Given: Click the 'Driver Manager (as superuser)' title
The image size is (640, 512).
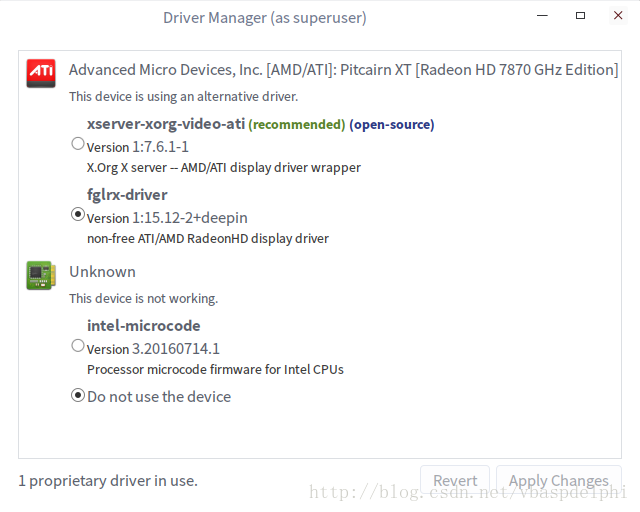Looking at the screenshot, I should pyautogui.click(x=265, y=18).
